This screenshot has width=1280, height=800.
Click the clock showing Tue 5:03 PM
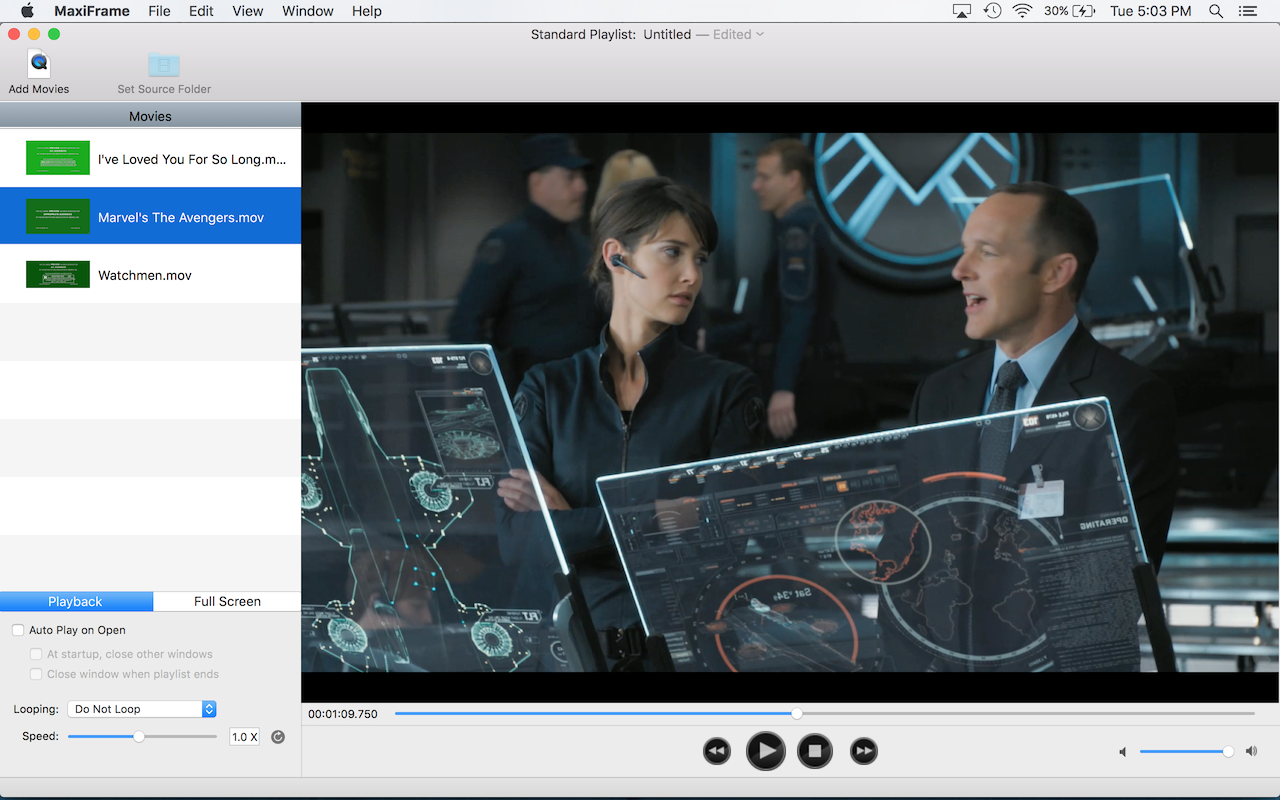[1151, 11]
